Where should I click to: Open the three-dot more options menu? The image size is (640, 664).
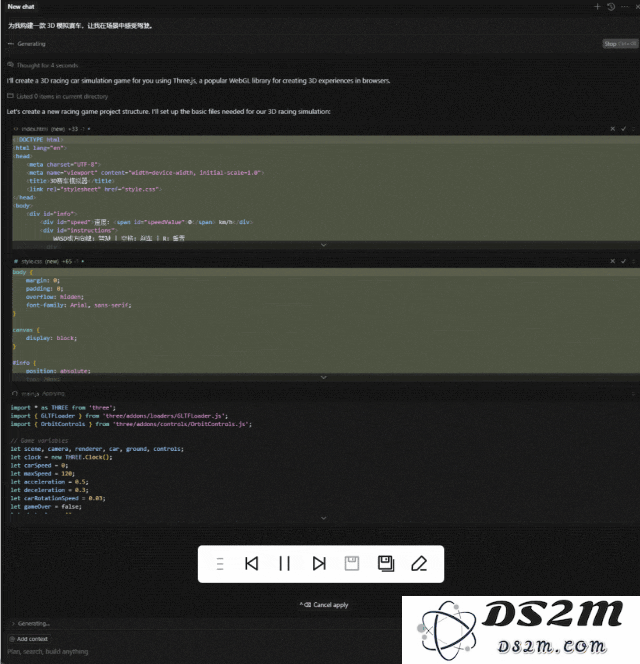point(625,7)
